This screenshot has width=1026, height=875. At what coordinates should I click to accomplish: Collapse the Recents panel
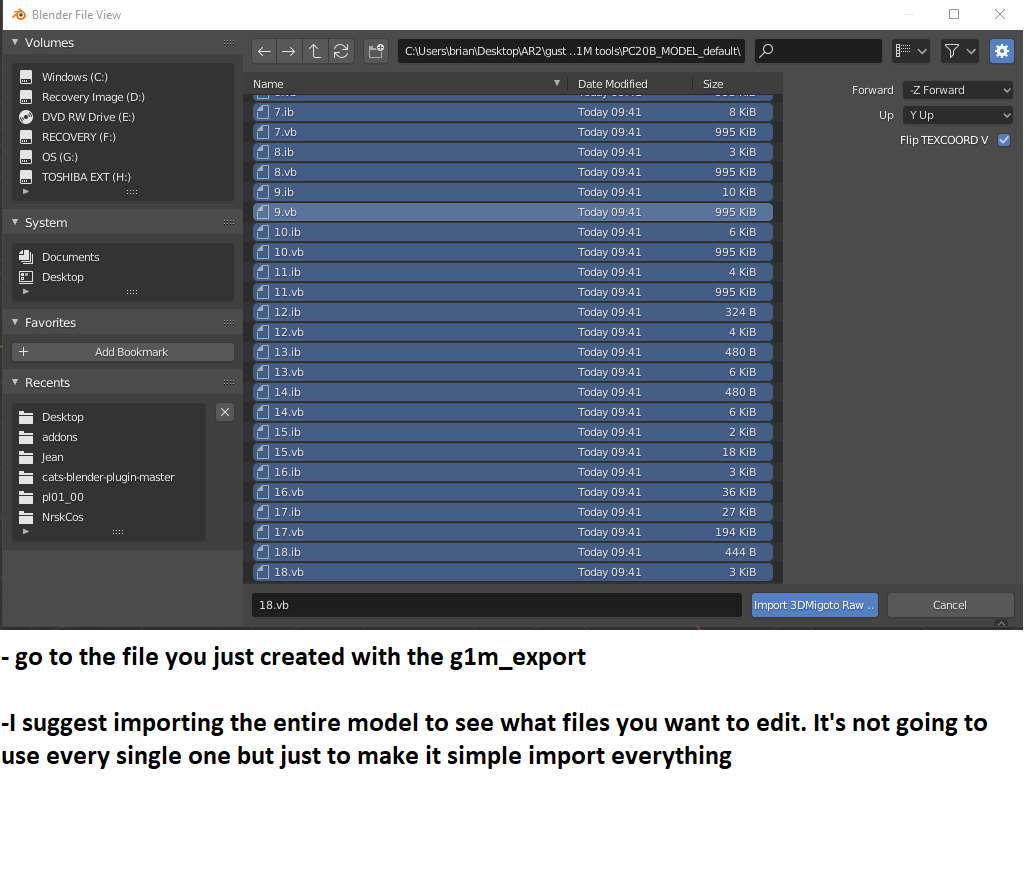point(15,383)
